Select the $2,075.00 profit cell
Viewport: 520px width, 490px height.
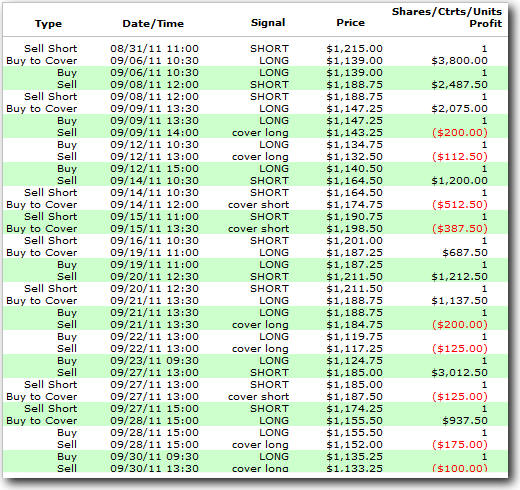tap(459, 109)
